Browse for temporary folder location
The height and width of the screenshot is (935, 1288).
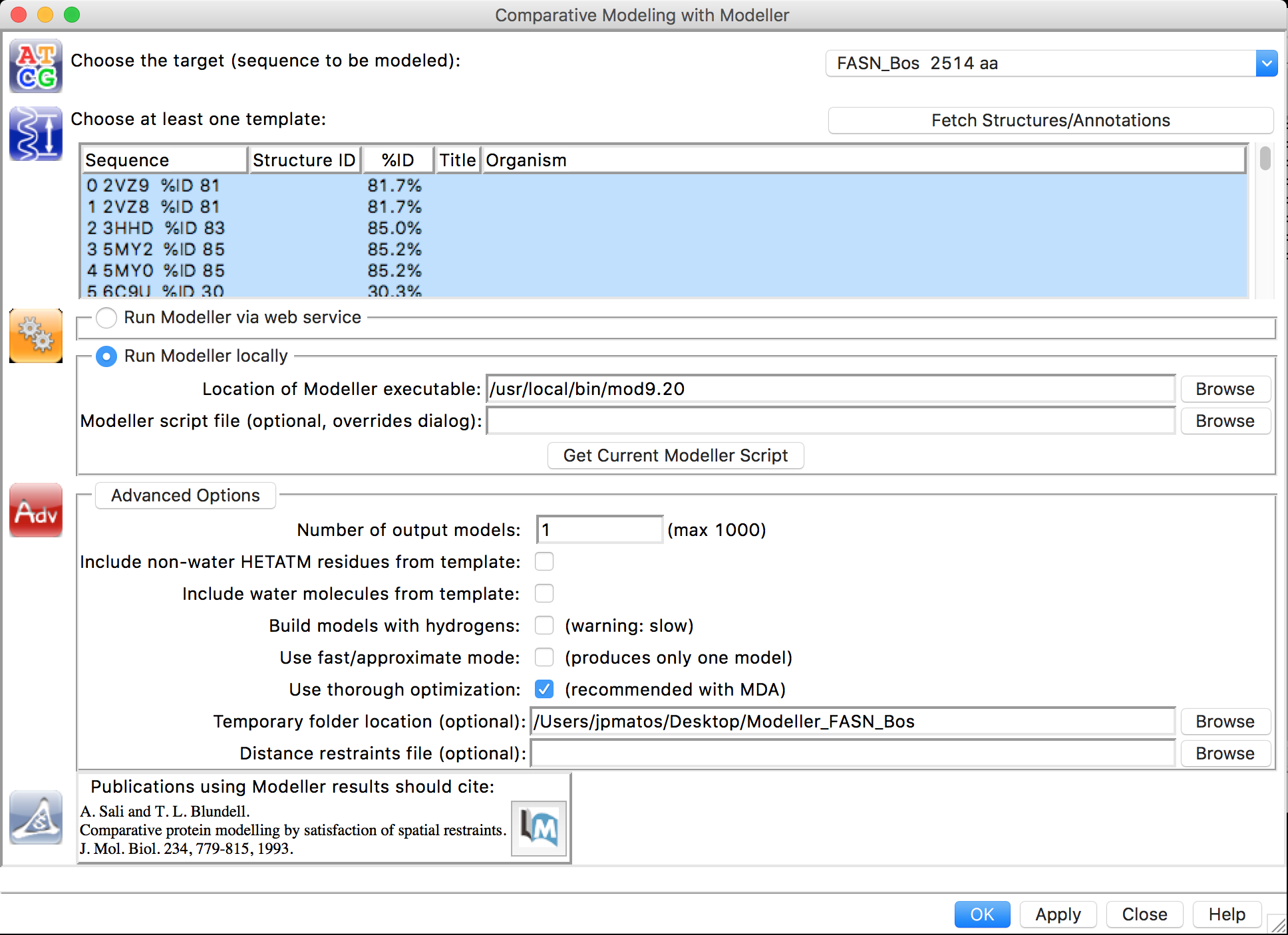point(1225,722)
